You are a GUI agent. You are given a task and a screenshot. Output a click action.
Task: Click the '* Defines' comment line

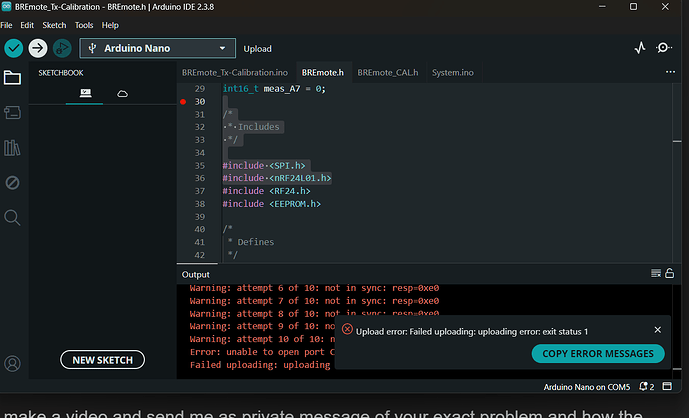(x=250, y=242)
